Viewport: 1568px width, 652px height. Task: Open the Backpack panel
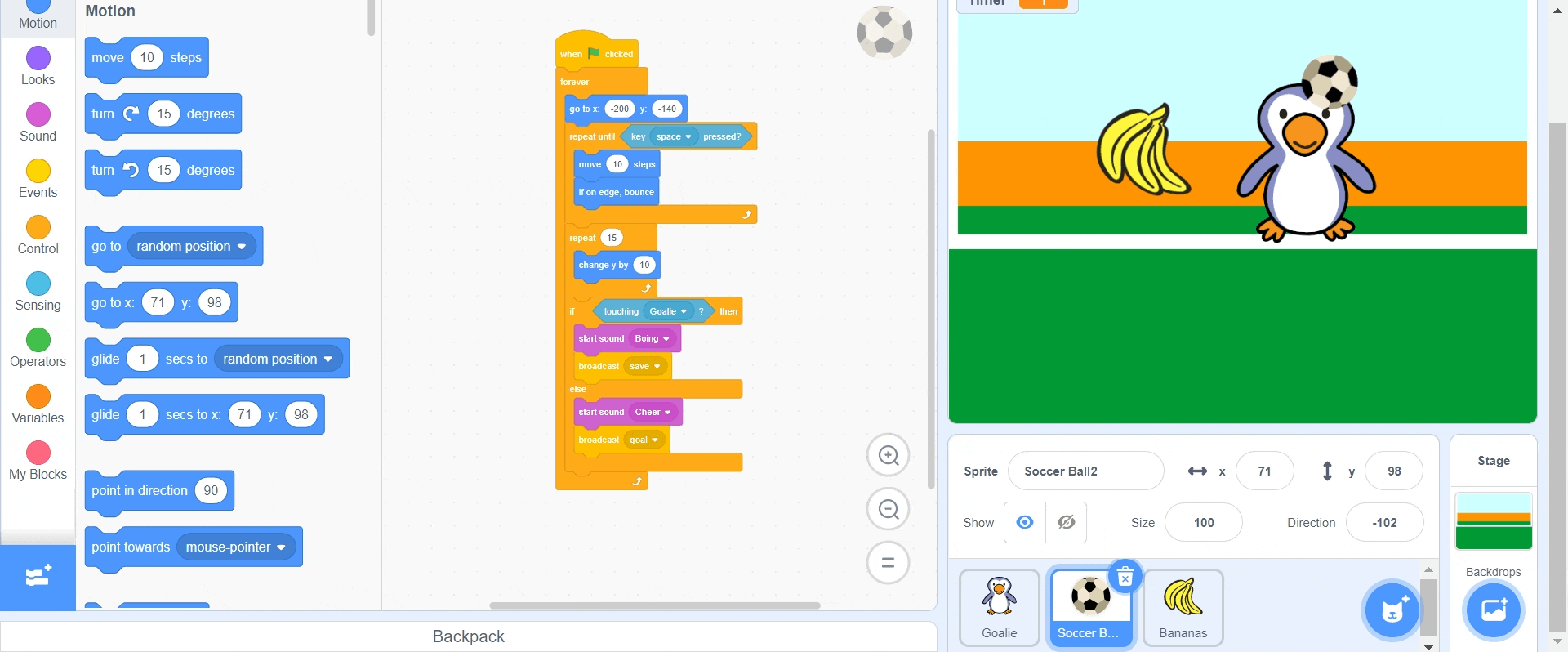coord(468,636)
